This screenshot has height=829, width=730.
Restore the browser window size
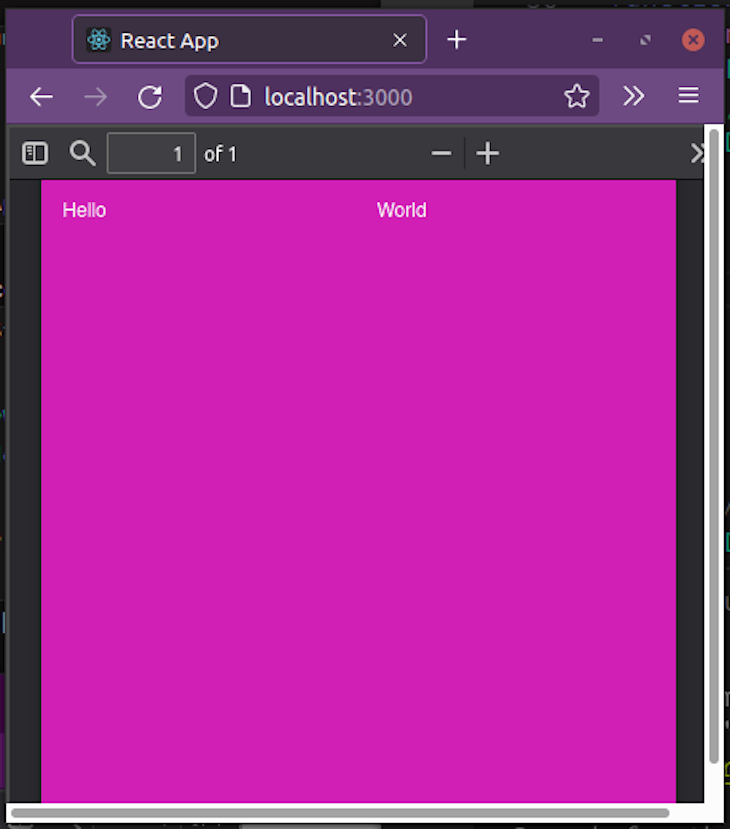pyautogui.click(x=645, y=40)
